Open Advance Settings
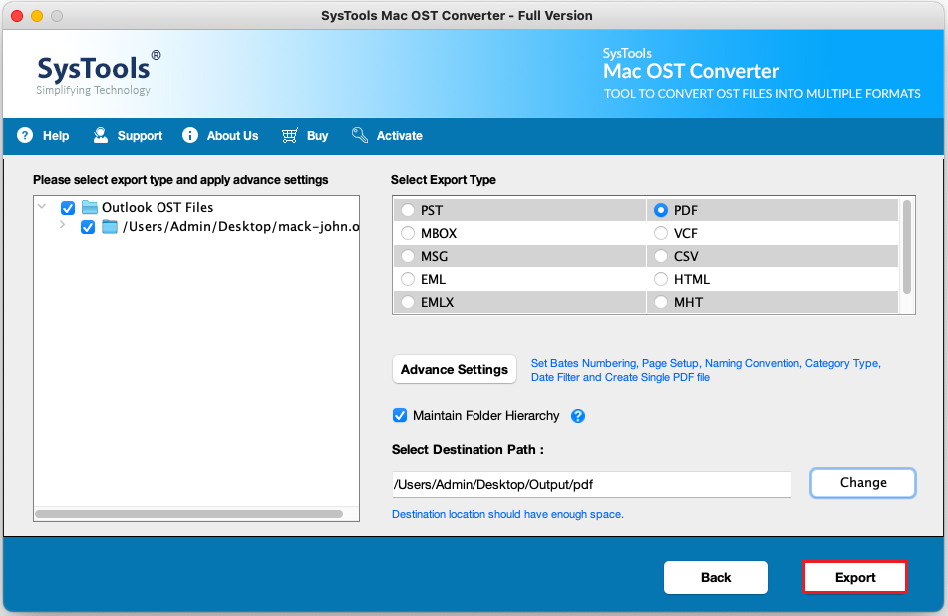This screenshot has height=616, width=948. 454,369
